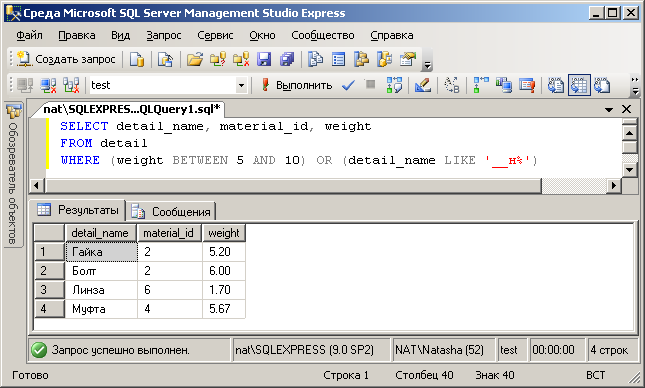The width and height of the screenshot is (645, 388).
Task: Switch to Results to File
Action: pos(602,85)
